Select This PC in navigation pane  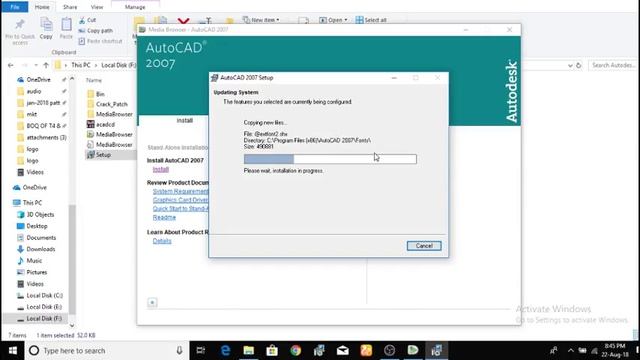(27, 203)
